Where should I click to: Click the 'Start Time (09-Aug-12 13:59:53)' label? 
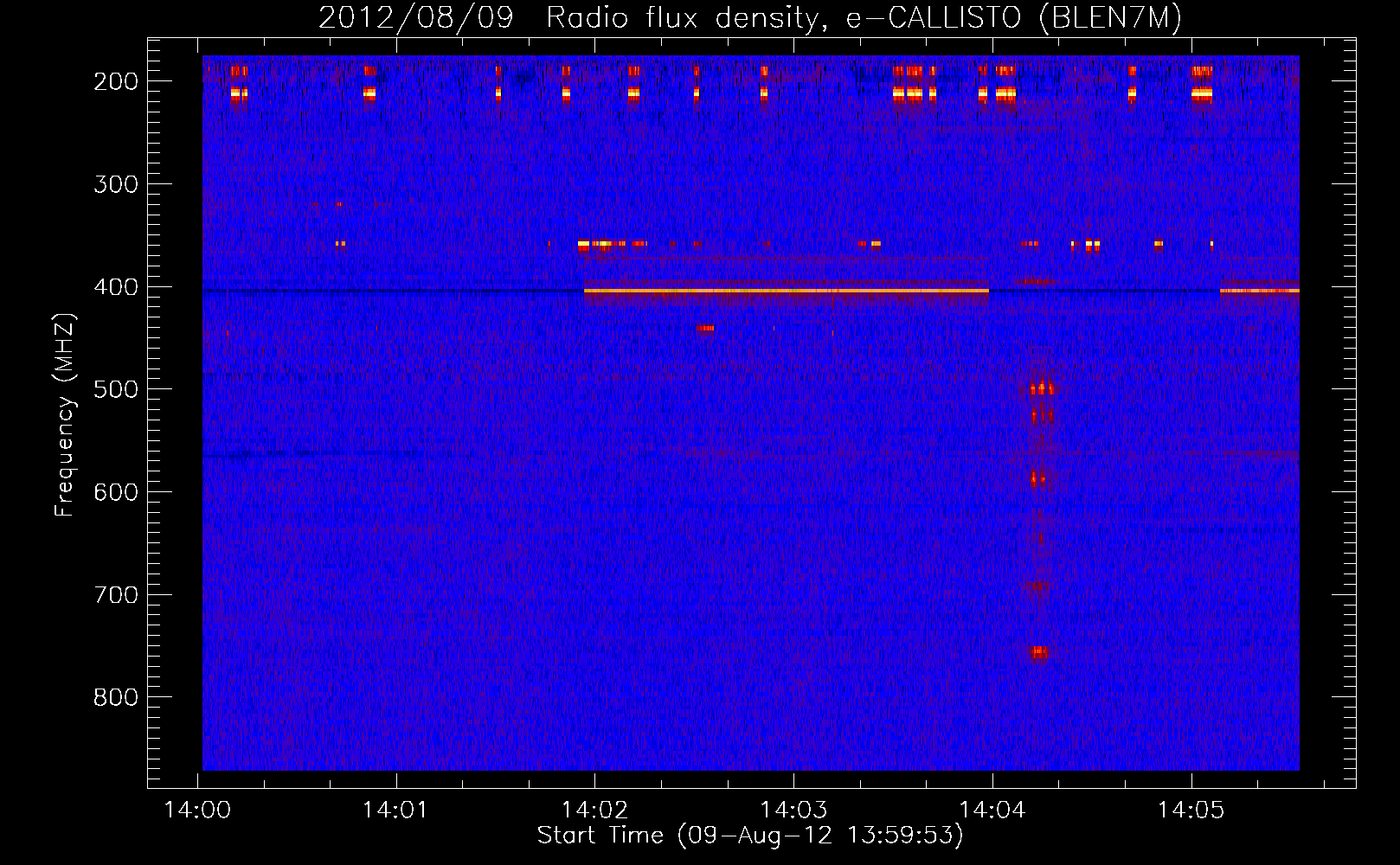point(750,836)
